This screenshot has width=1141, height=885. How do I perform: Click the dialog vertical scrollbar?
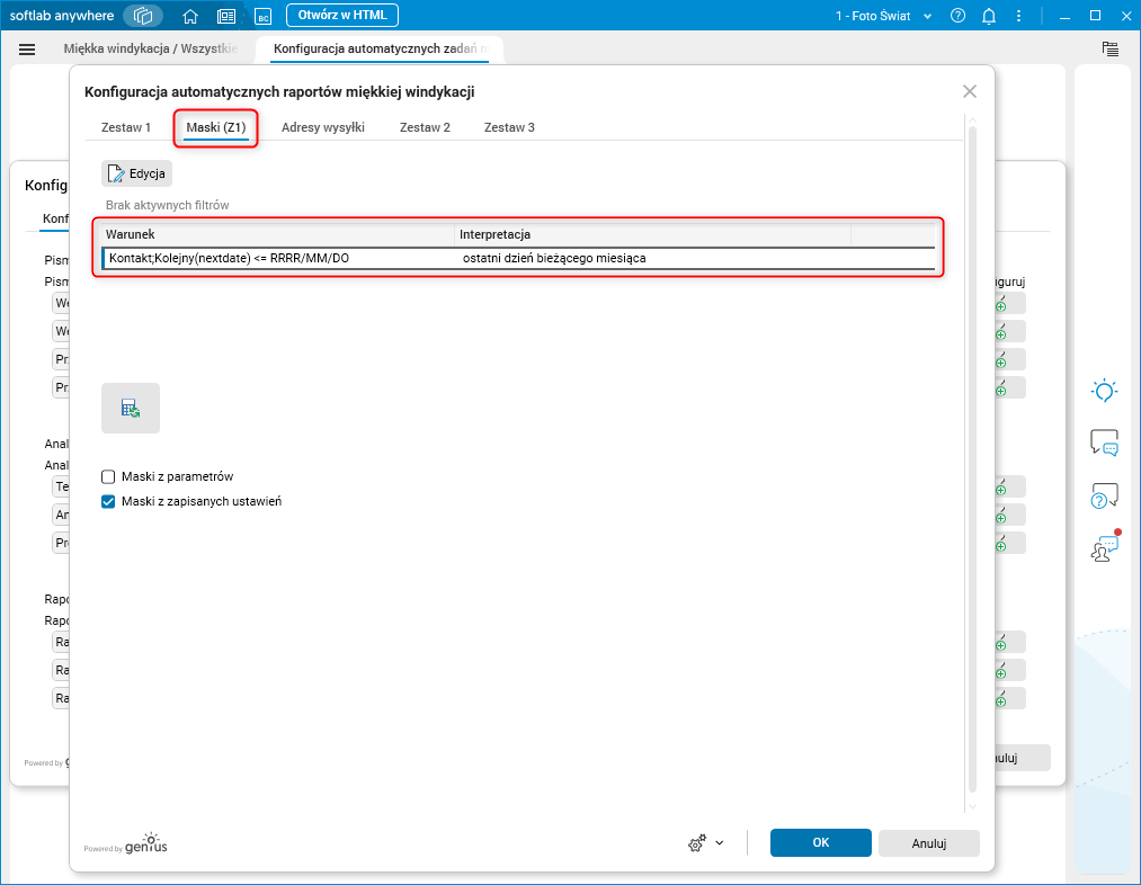972,460
